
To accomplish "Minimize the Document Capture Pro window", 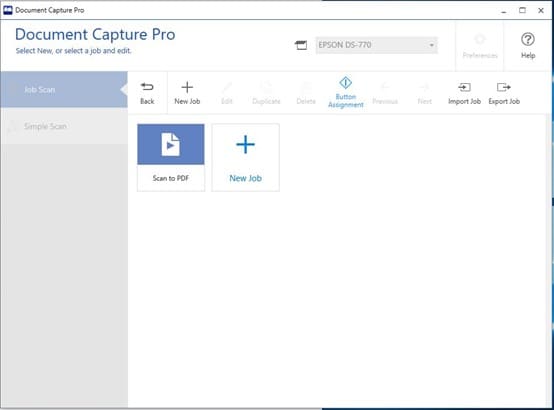I will click(x=503, y=11).
